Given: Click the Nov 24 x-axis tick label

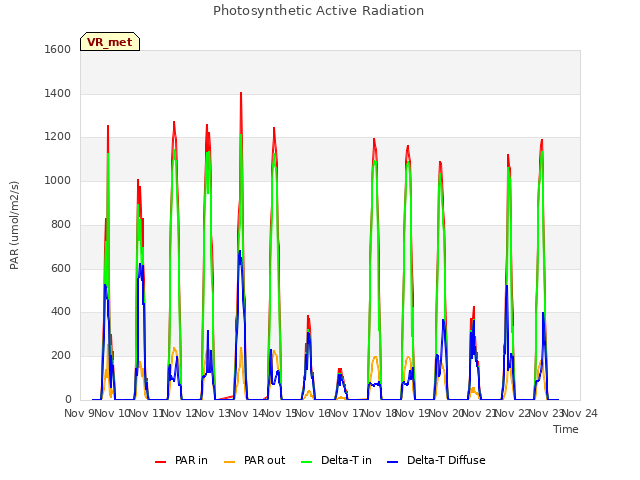Looking at the screenshot, I should click(580, 413).
